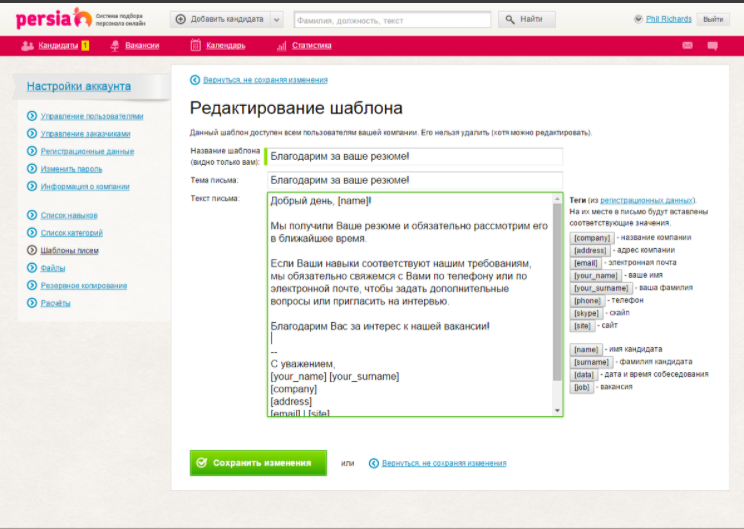Viewport: 744px width, 529px height.
Task: Open Резервное копирование
Action: coord(84,286)
